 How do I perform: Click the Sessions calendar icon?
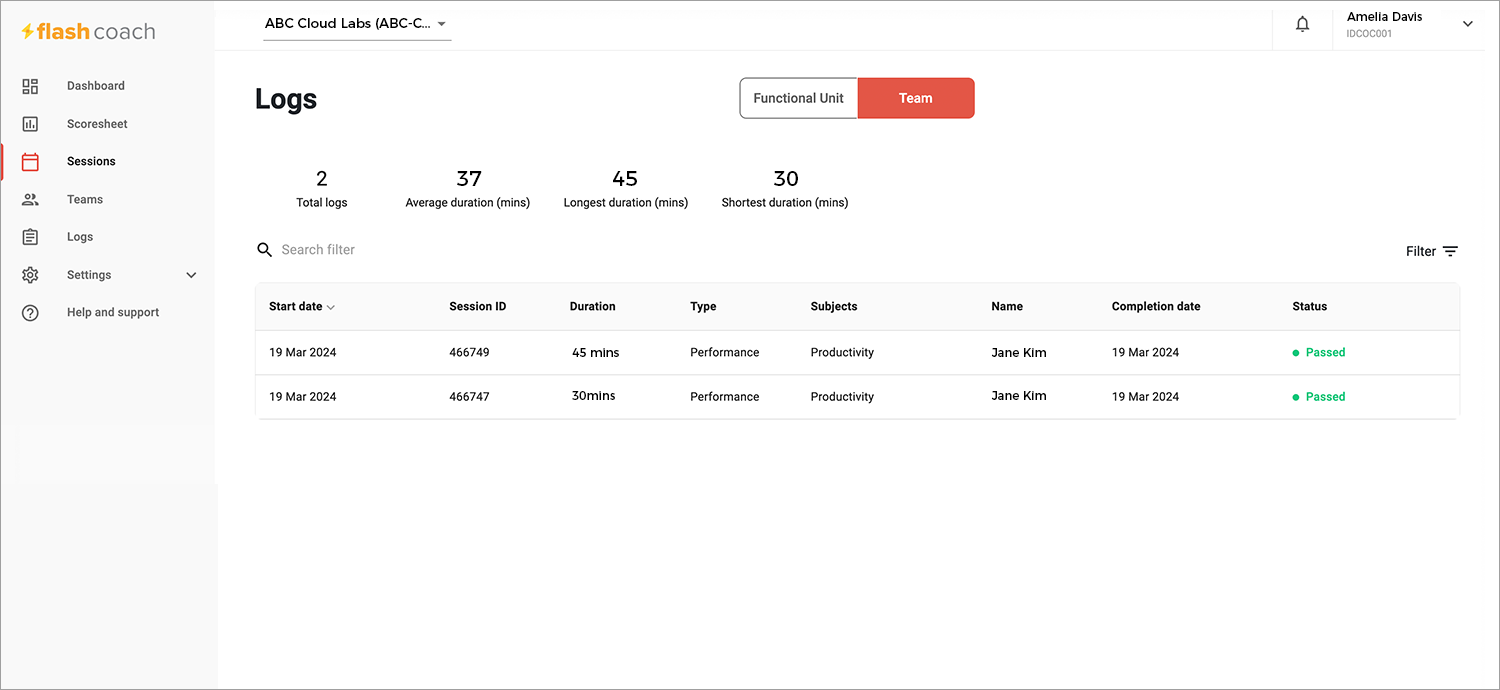click(30, 162)
